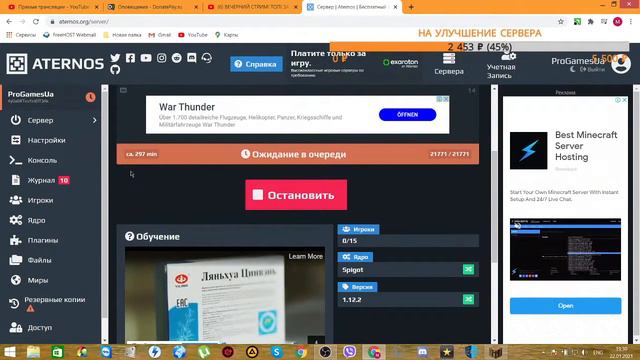This screenshot has height=360, width=640.
Task: Click the address bar URL
Action: click(84, 22)
